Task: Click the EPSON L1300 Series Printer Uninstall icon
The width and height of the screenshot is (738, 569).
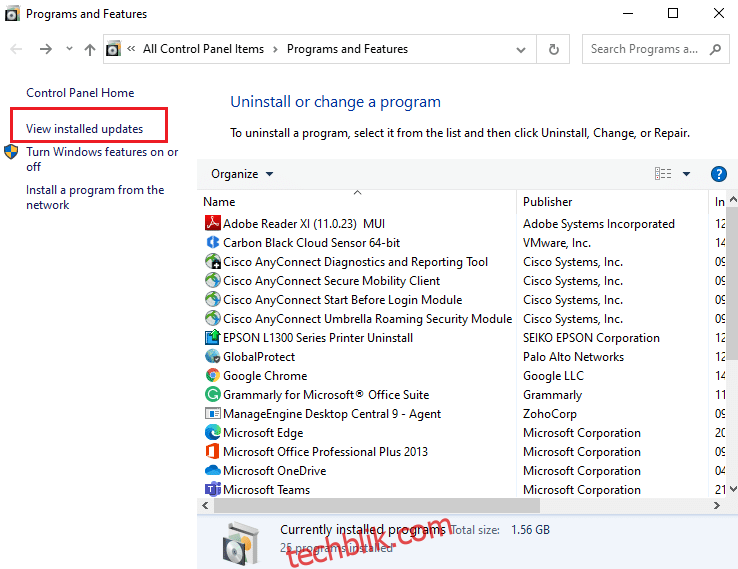Action: click(213, 337)
